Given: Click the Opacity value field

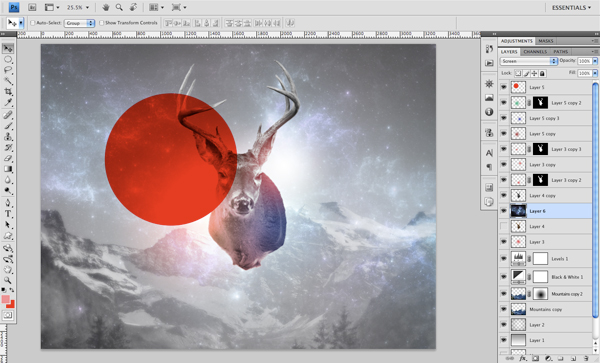Looking at the screenshot, I should 584,61.
